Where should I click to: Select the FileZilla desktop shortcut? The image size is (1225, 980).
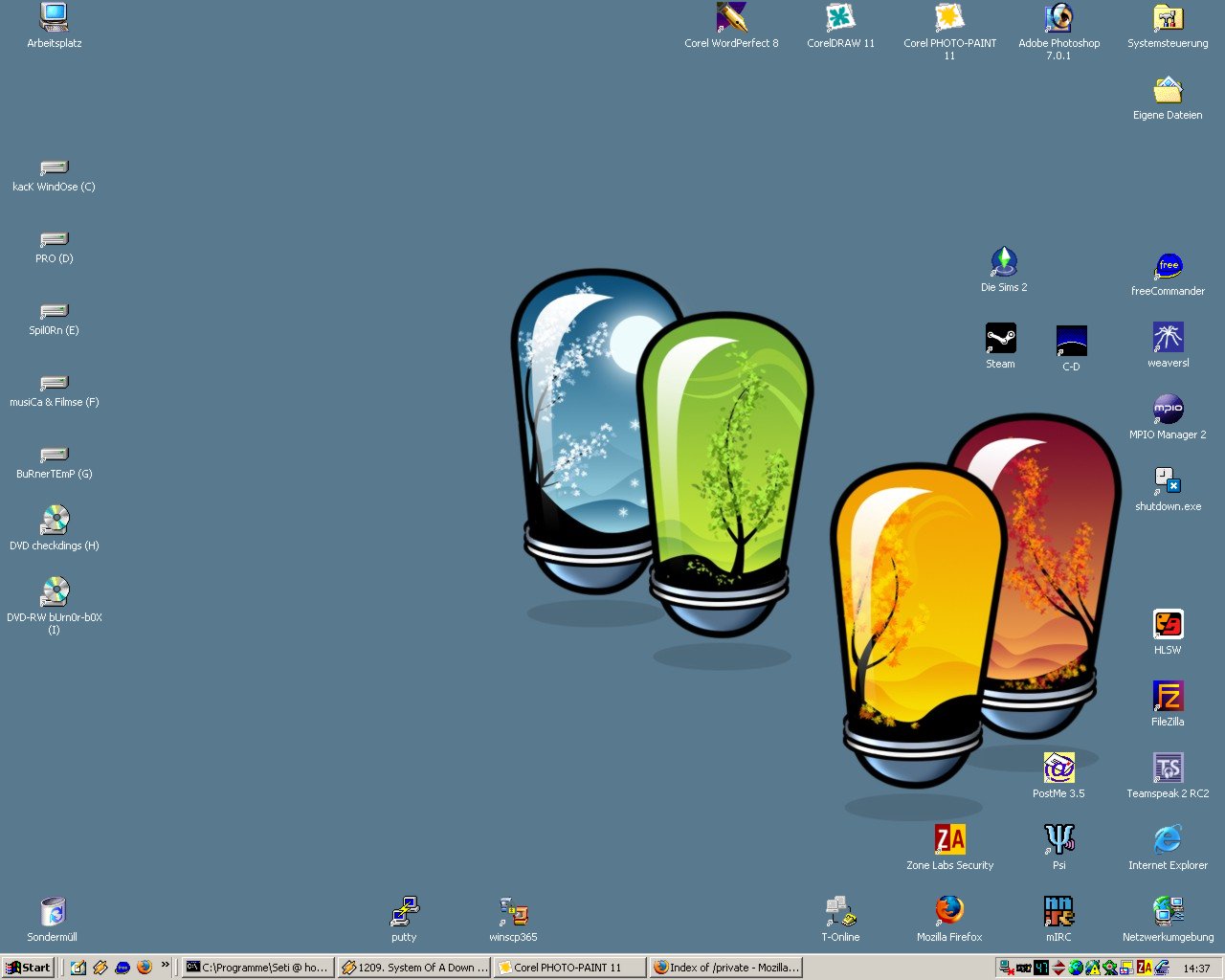[x=1168, y=698]
